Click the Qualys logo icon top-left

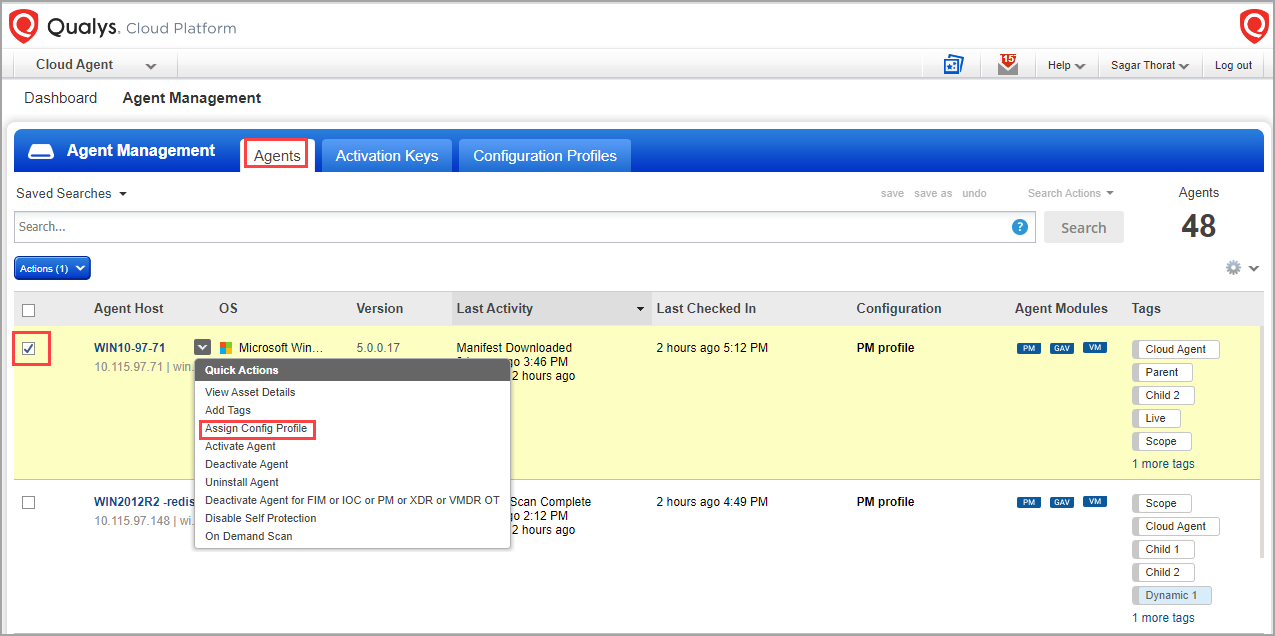click(23, 26)
